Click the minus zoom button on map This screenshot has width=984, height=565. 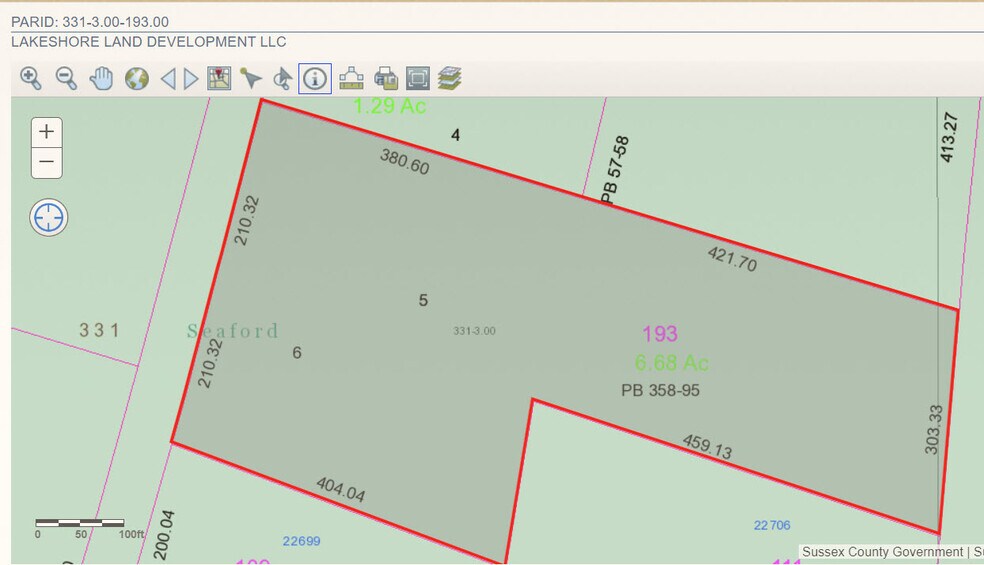pos(46,163)
